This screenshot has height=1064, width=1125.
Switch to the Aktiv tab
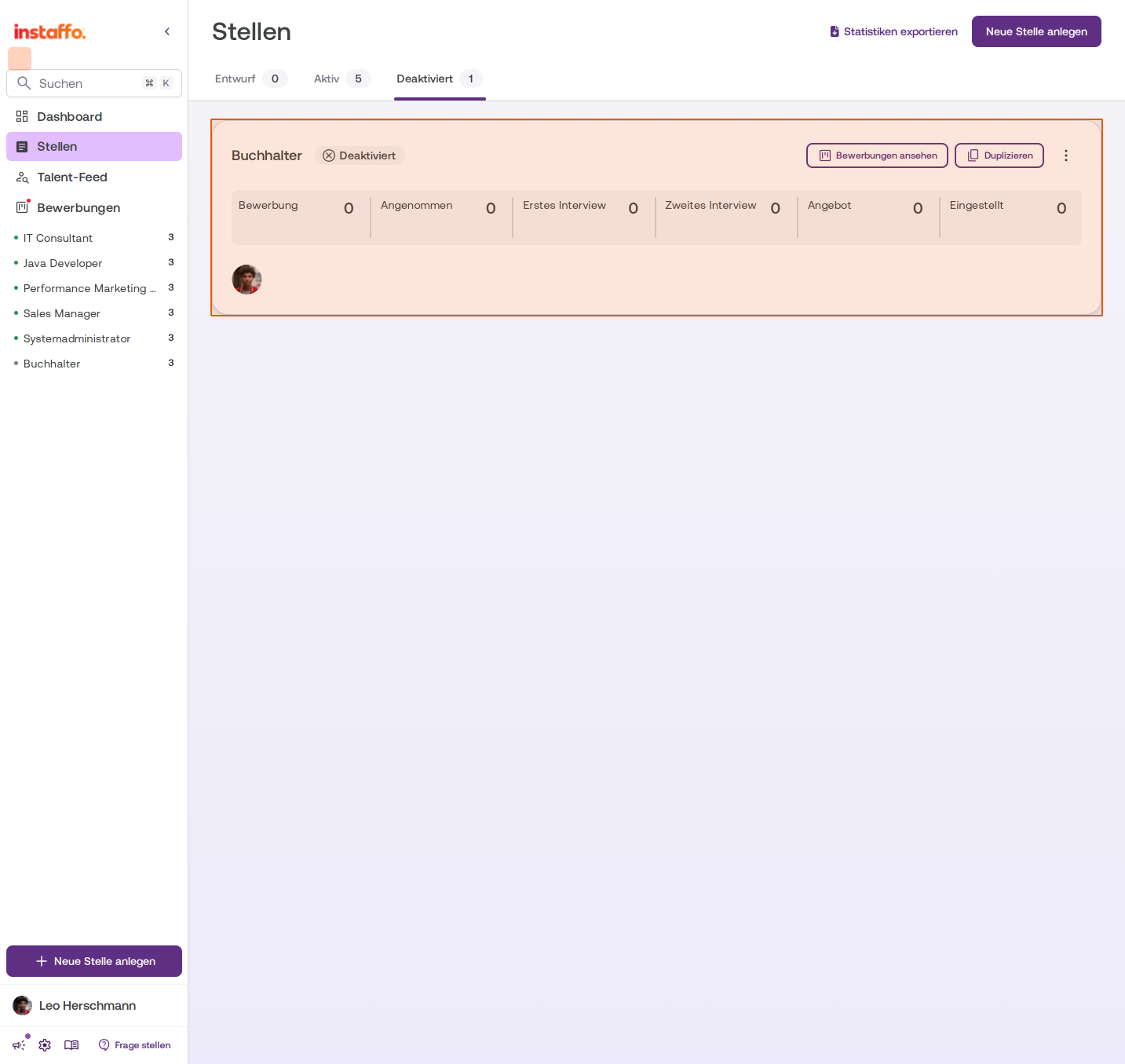[342, 79]
